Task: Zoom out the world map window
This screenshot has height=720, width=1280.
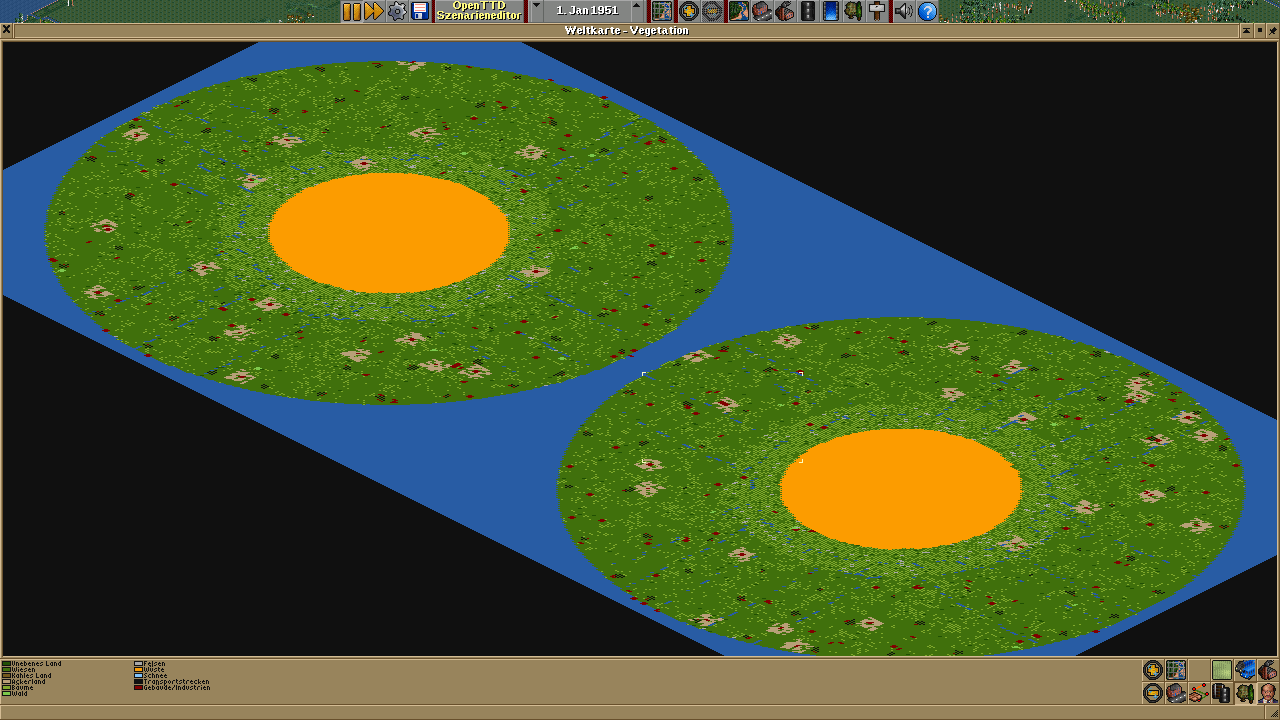Action: coord(1153,693)
